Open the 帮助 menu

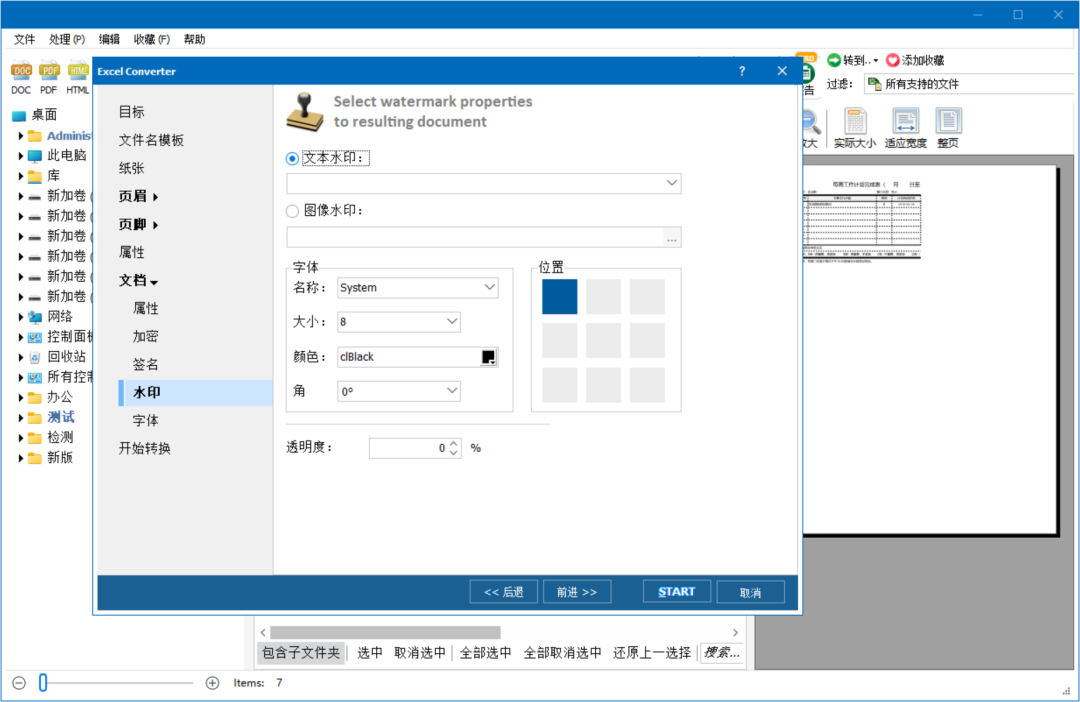pyautogui.click(x=194, y=39)
